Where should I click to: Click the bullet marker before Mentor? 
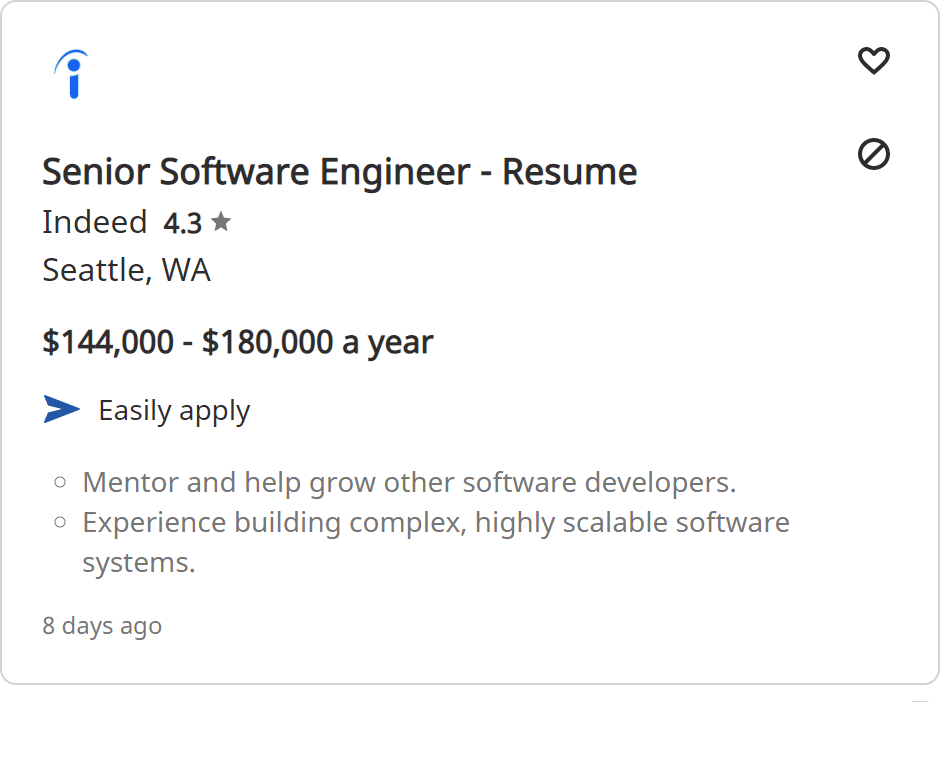(x=61, y=482)
